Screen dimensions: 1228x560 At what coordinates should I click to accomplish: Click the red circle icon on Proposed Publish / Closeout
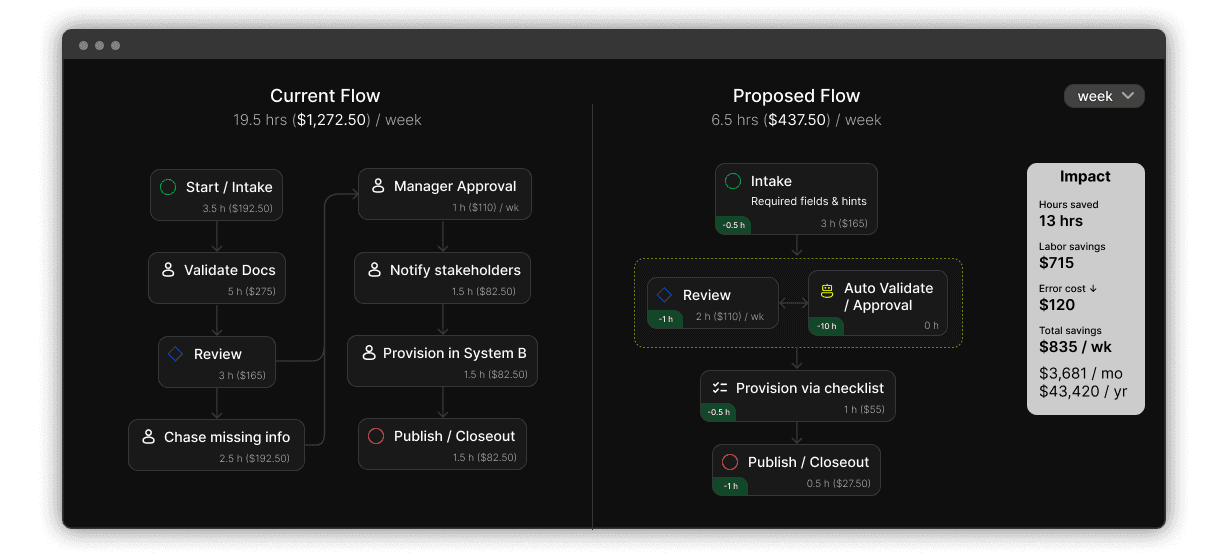[x=730, y=462]
